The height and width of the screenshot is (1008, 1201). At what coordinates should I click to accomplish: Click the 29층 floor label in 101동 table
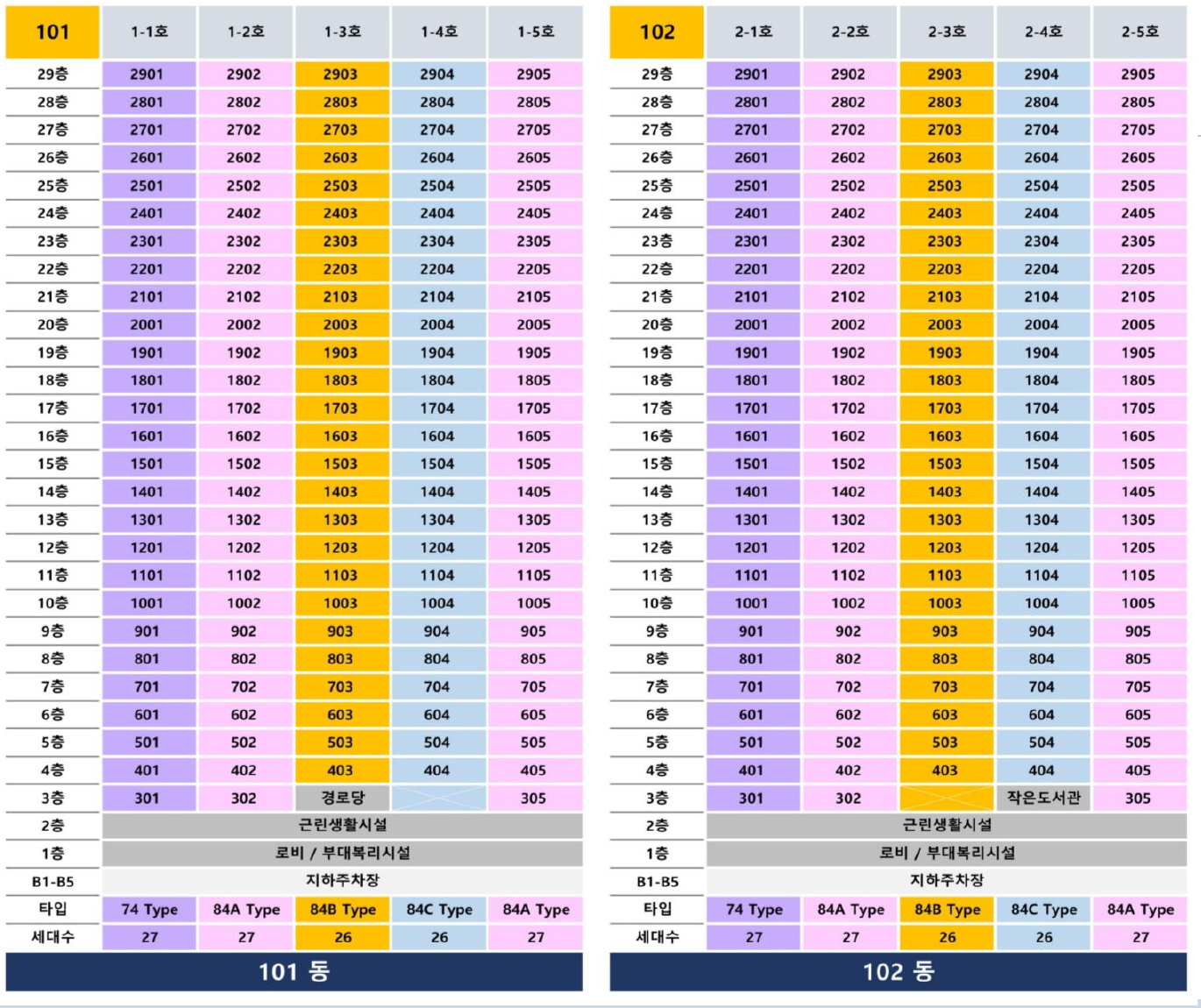coord(53,75)
